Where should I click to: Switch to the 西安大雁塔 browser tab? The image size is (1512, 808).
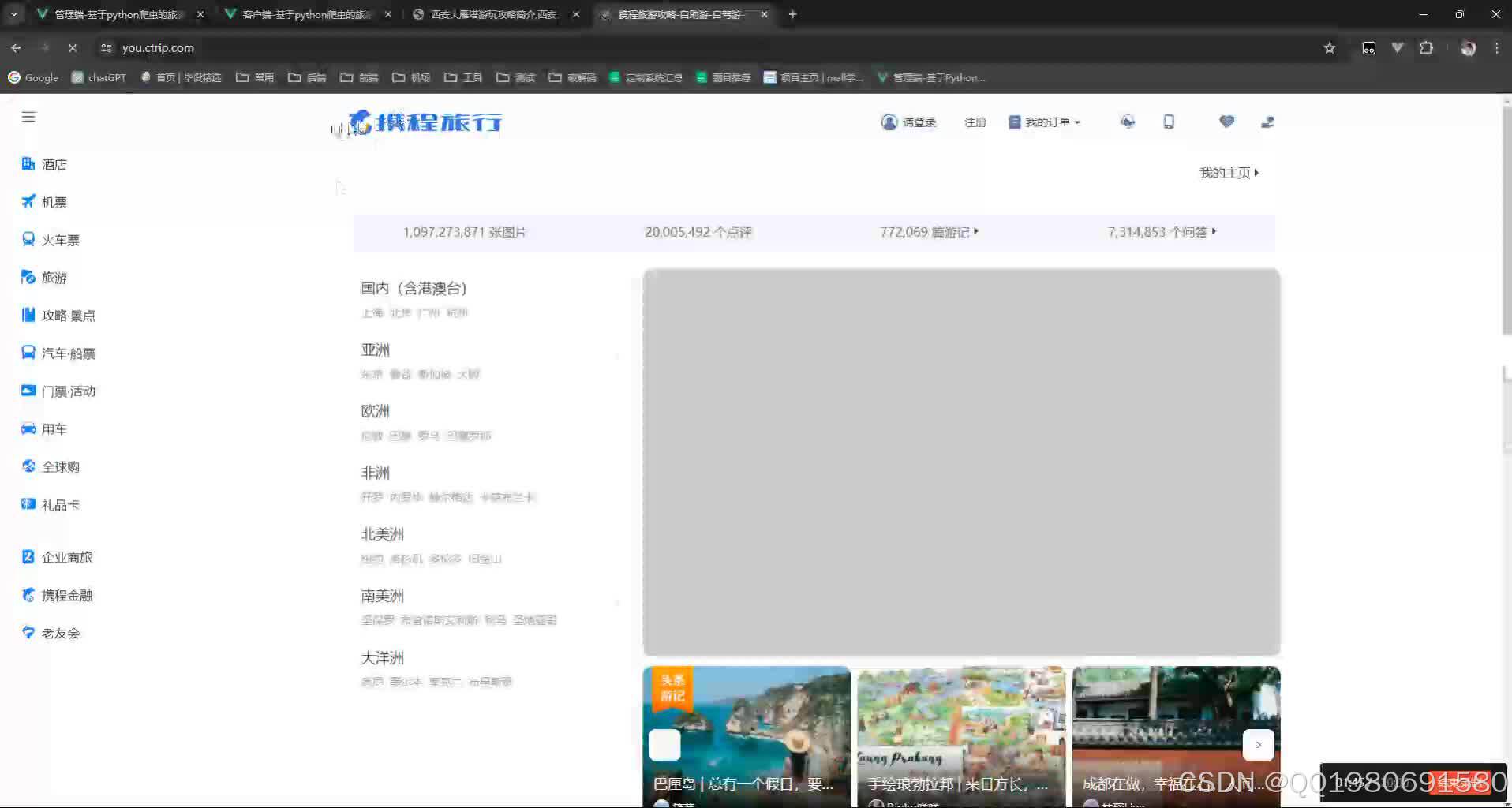click(485, 13)
